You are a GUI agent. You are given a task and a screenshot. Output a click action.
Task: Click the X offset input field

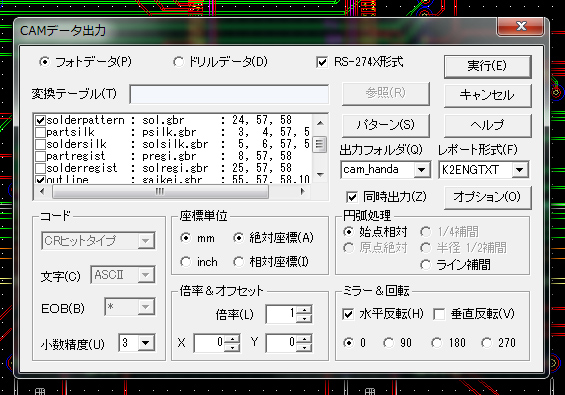(210, 343)
